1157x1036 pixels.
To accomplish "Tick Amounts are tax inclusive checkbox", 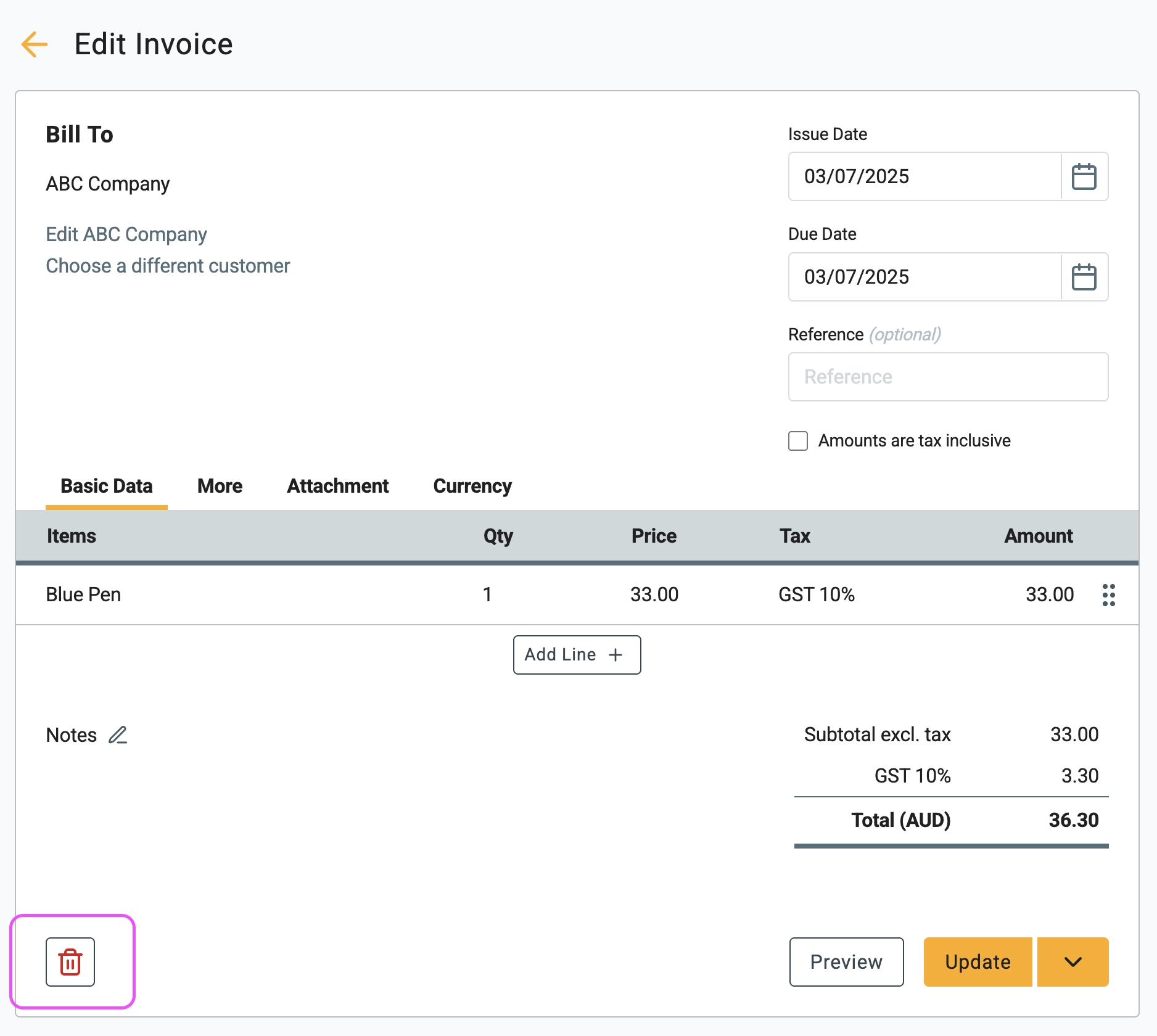I will [798, 441].
